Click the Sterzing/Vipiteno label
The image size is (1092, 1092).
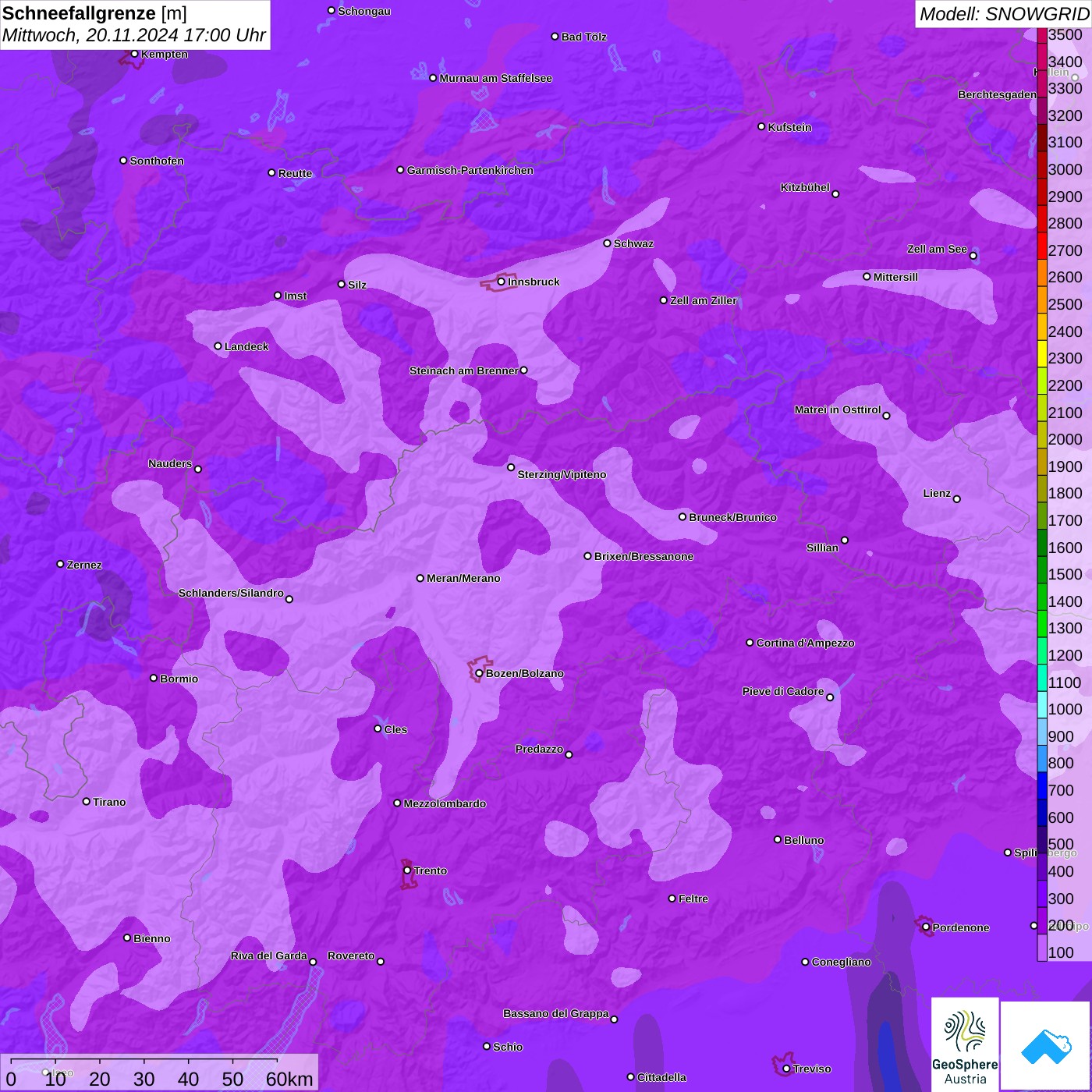coord(562,474)
